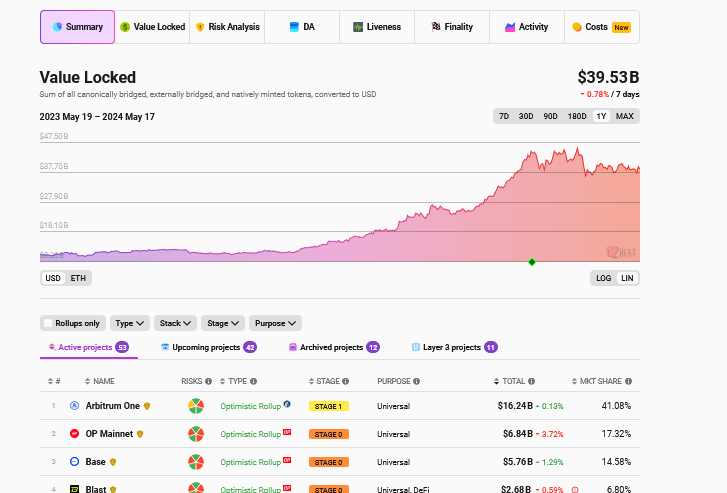
Task: Select the 30D chart range
Action: (x=526, y=116)
